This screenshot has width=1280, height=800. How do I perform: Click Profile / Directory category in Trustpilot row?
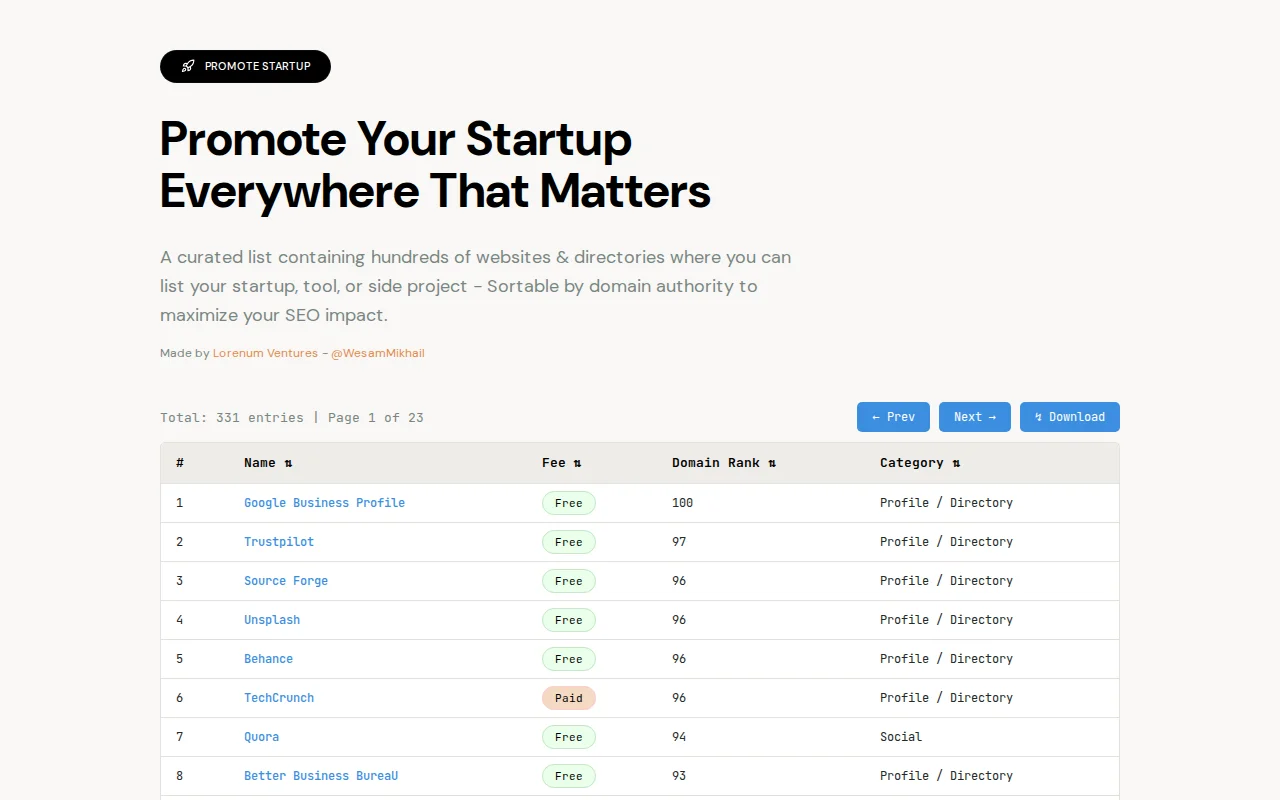click(x=946, y=542)
